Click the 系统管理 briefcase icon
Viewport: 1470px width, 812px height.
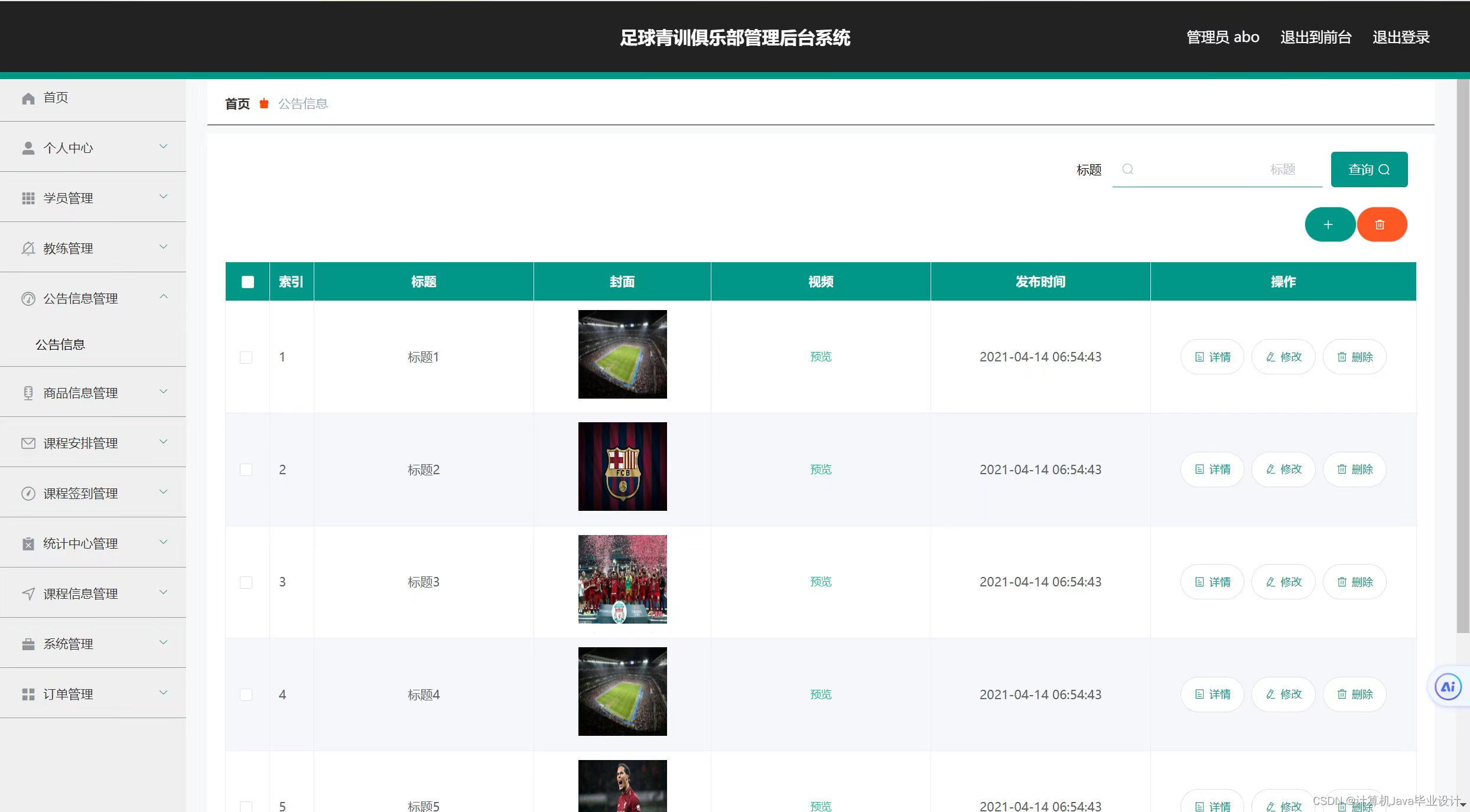(28, 644)
